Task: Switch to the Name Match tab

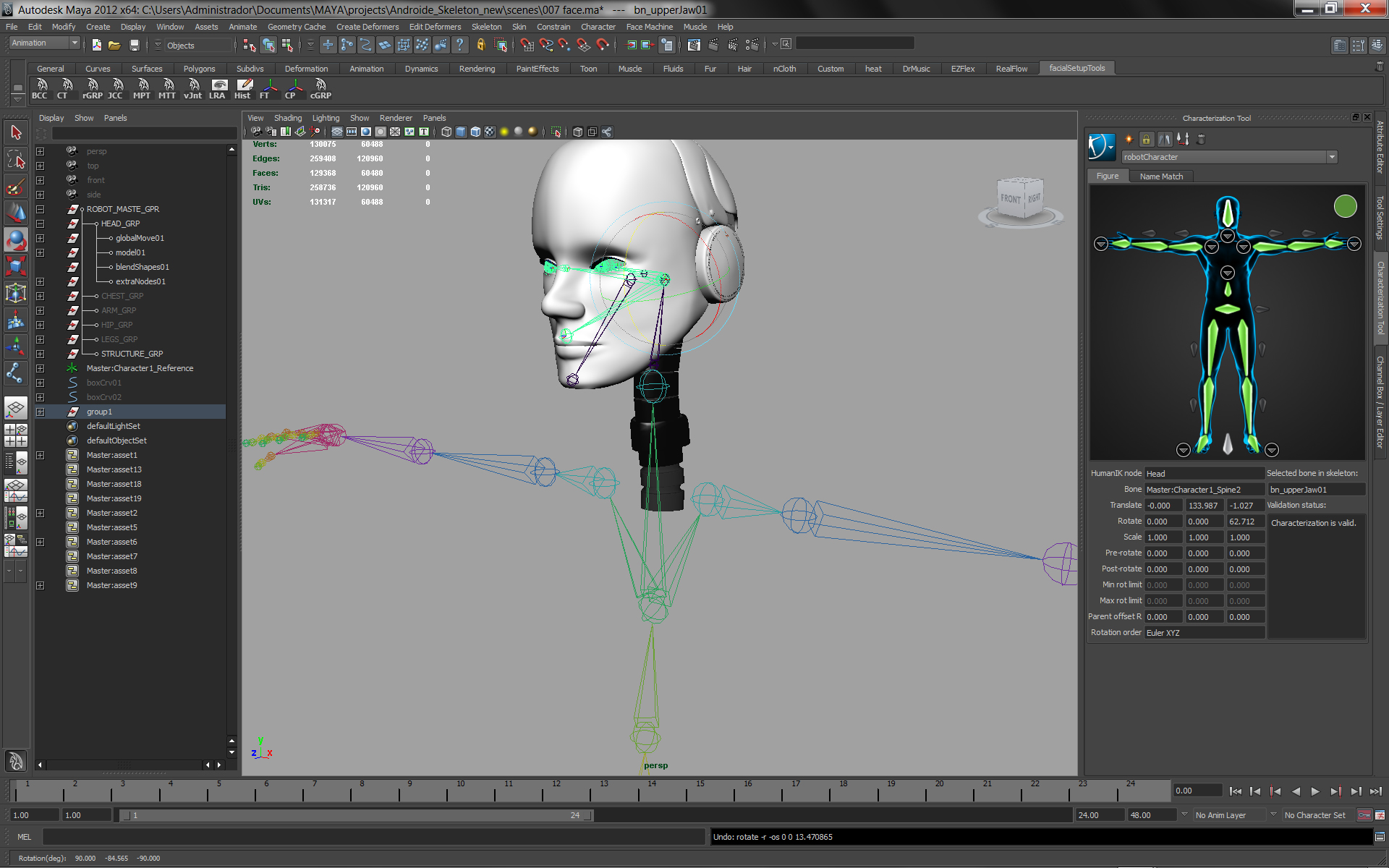Action: click(x=1161, y=176)
